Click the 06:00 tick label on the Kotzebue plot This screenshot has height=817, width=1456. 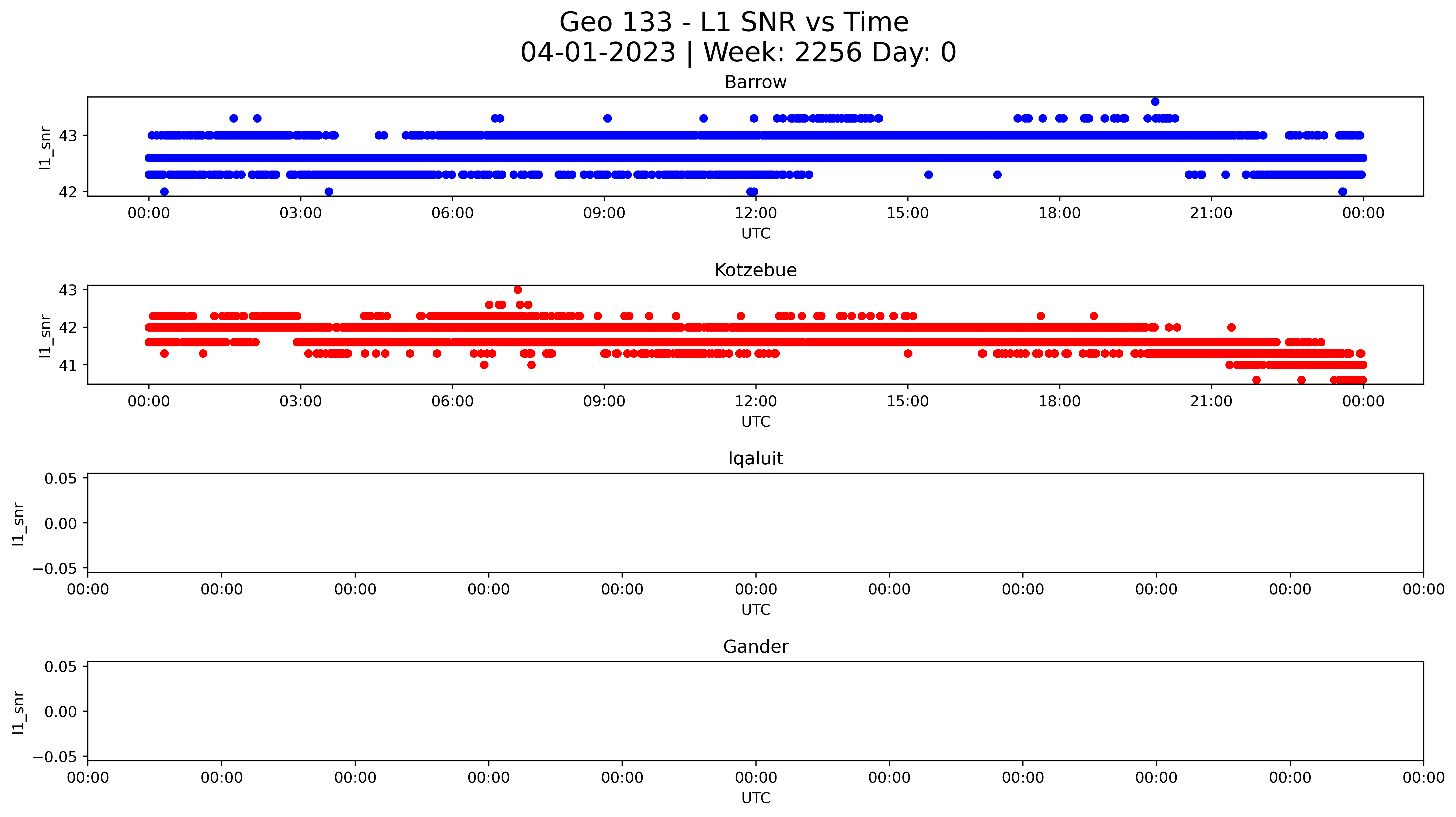pyautogui.click(x=452, y=402)
